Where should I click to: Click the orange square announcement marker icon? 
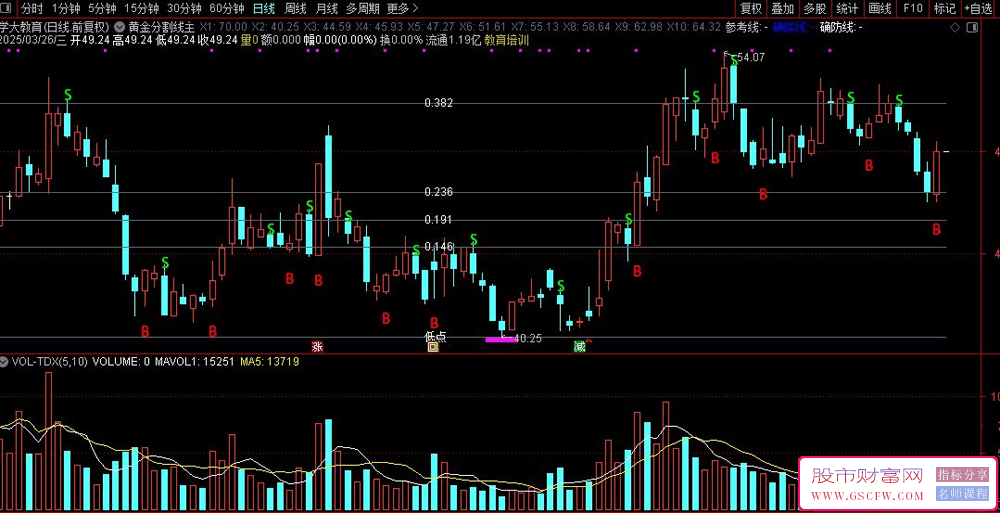(433, 347)
